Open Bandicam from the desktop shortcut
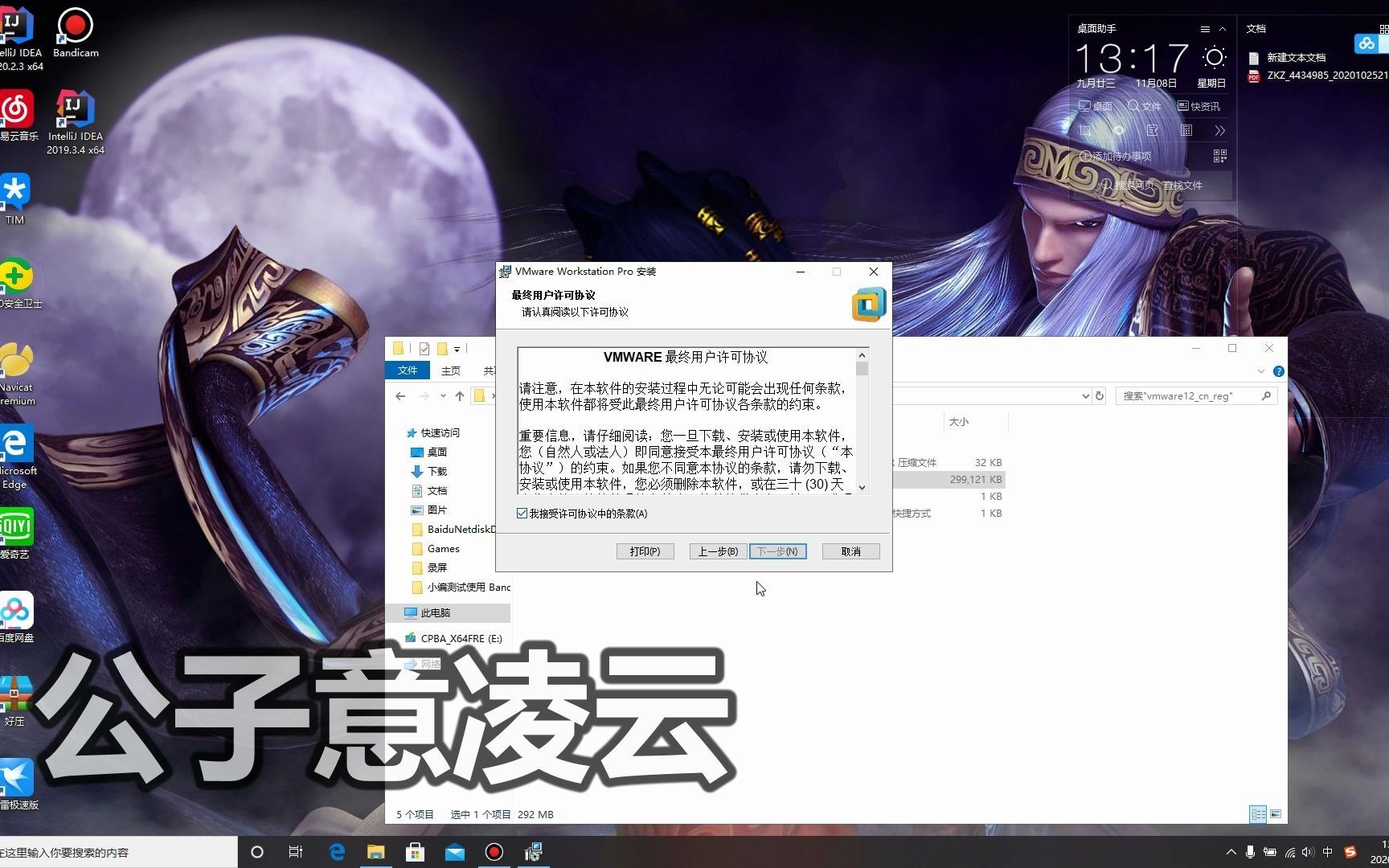 point(76,32)
